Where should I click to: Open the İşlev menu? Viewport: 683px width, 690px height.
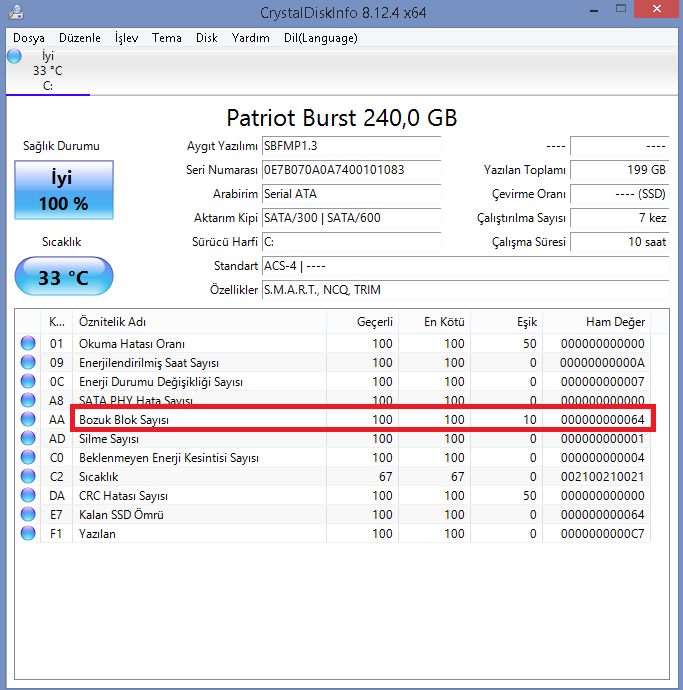point(126,38)
